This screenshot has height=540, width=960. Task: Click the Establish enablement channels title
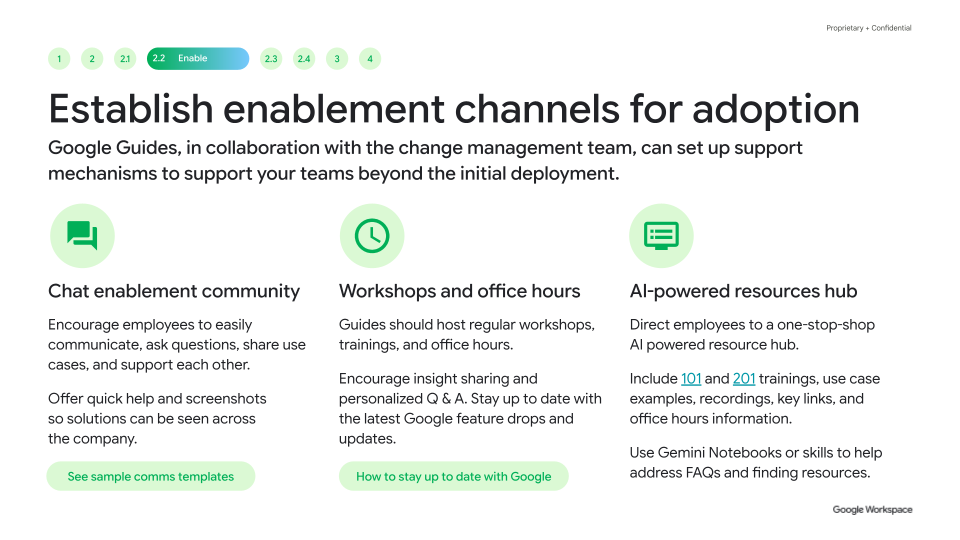click(454, 110)
